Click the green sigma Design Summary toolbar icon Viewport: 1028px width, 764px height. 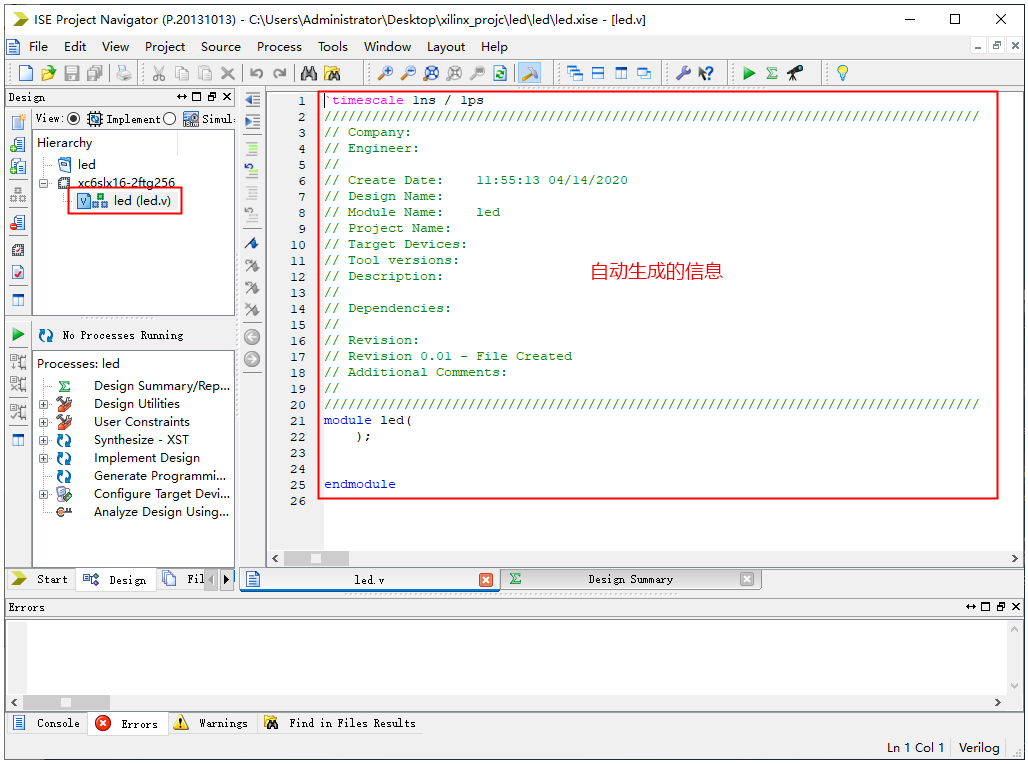(772, 73)
